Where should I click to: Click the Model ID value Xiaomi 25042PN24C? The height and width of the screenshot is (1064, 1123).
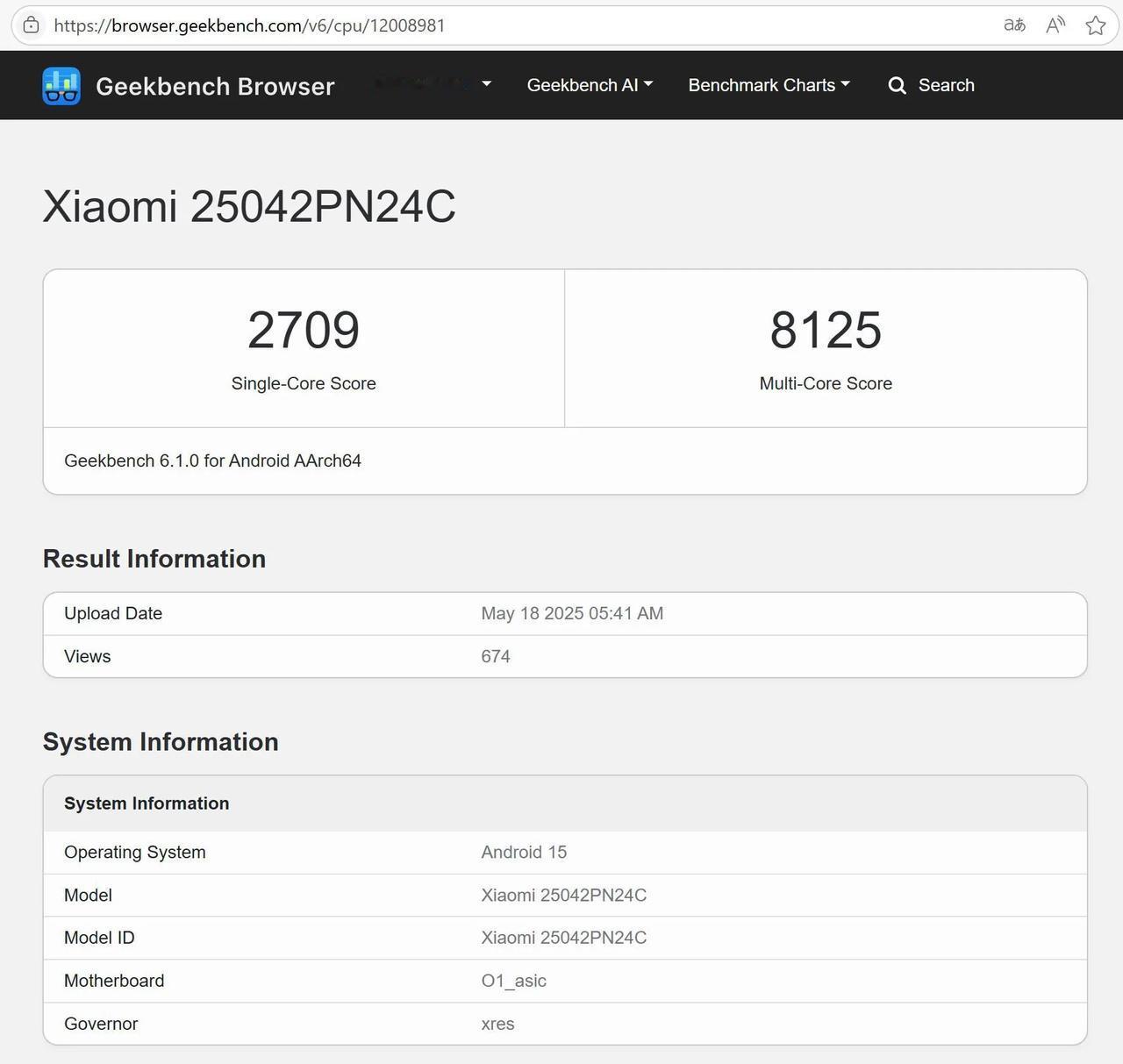pos(564,938)
